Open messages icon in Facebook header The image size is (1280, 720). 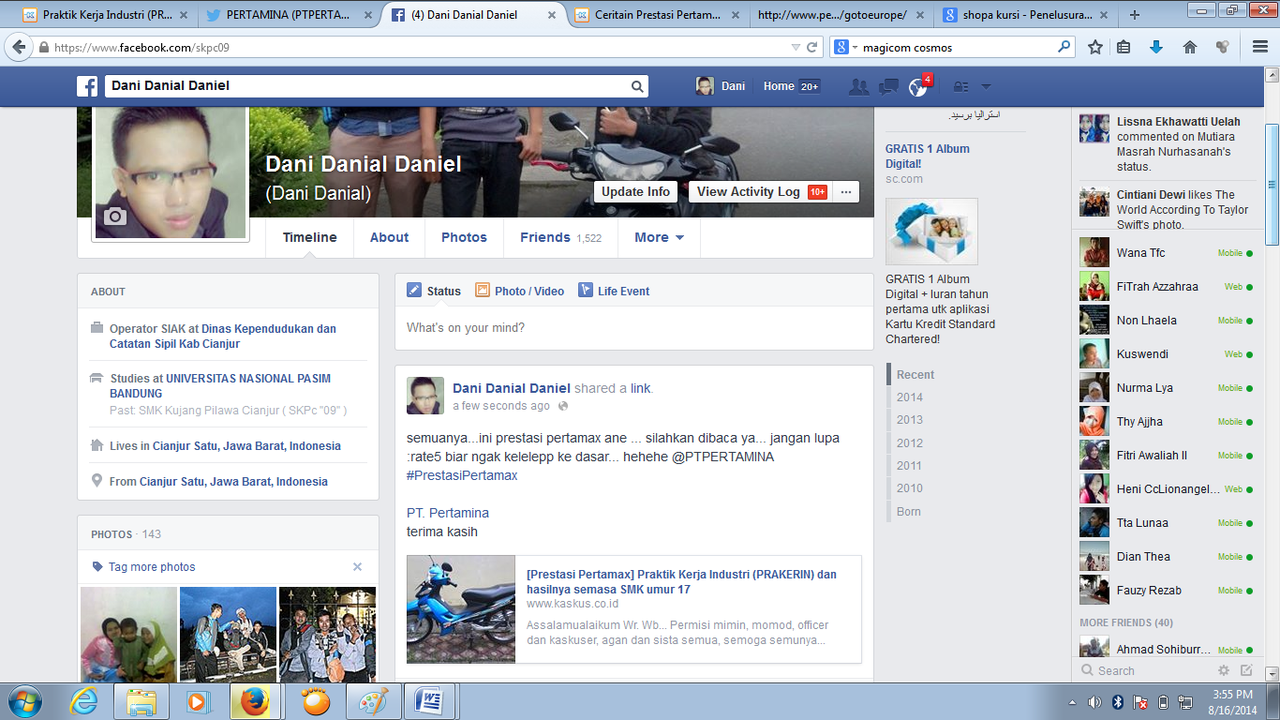coord(888,87)
